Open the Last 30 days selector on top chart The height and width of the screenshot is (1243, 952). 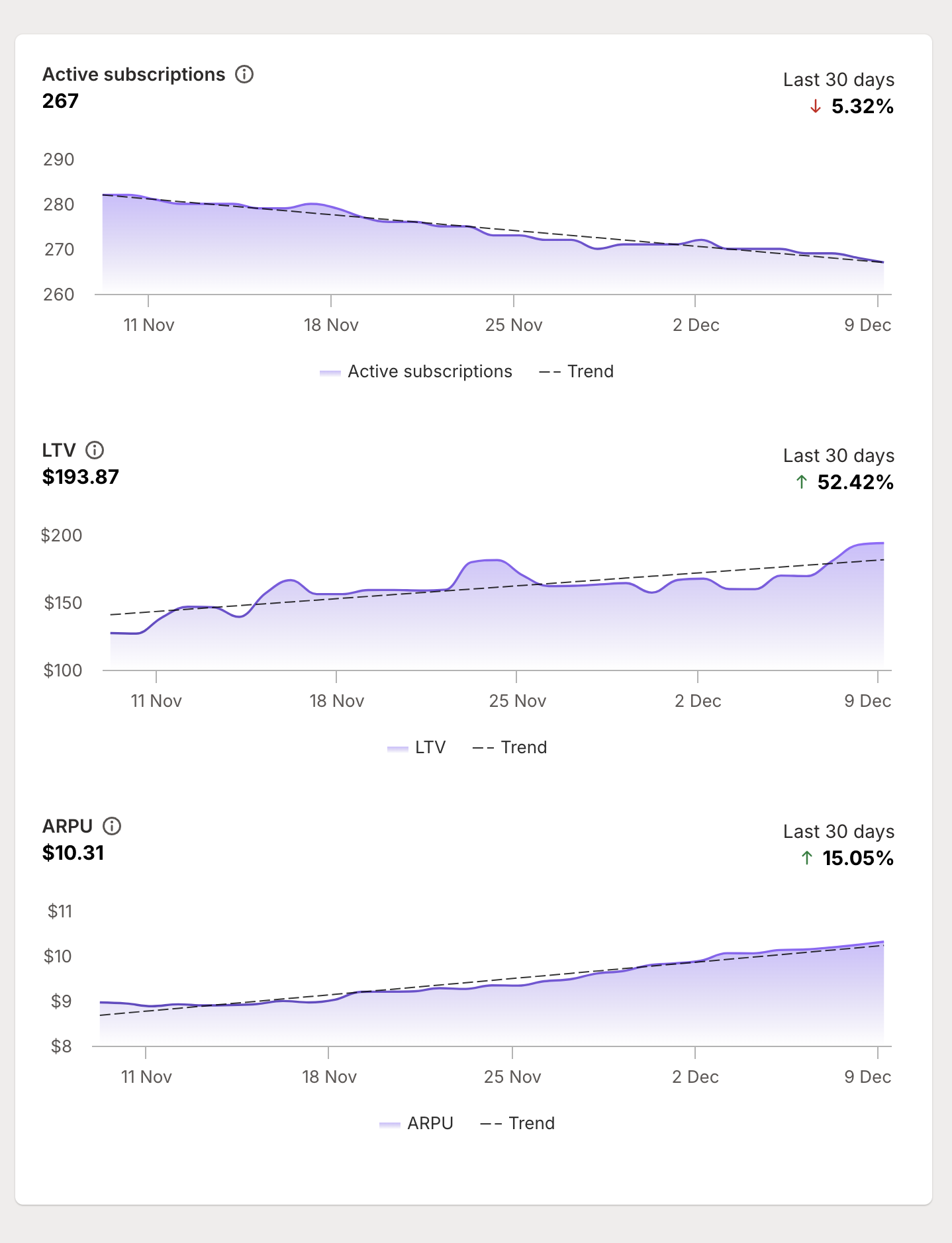click(x=838, y=79)
